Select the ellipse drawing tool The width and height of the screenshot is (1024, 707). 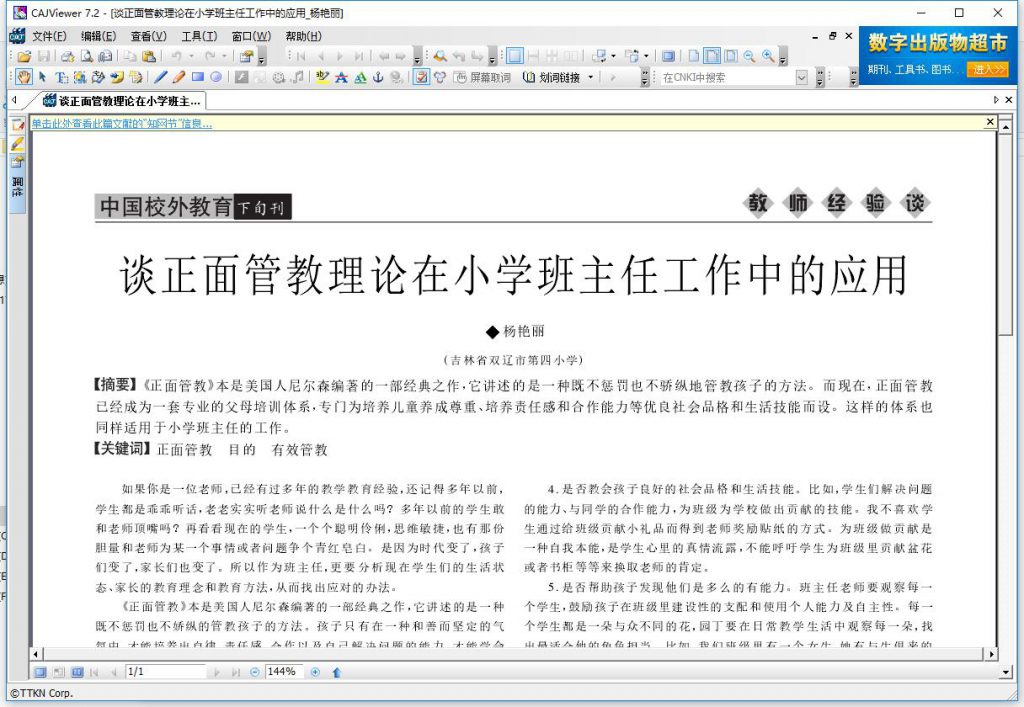pyautogui.click(x=215, y=77)
